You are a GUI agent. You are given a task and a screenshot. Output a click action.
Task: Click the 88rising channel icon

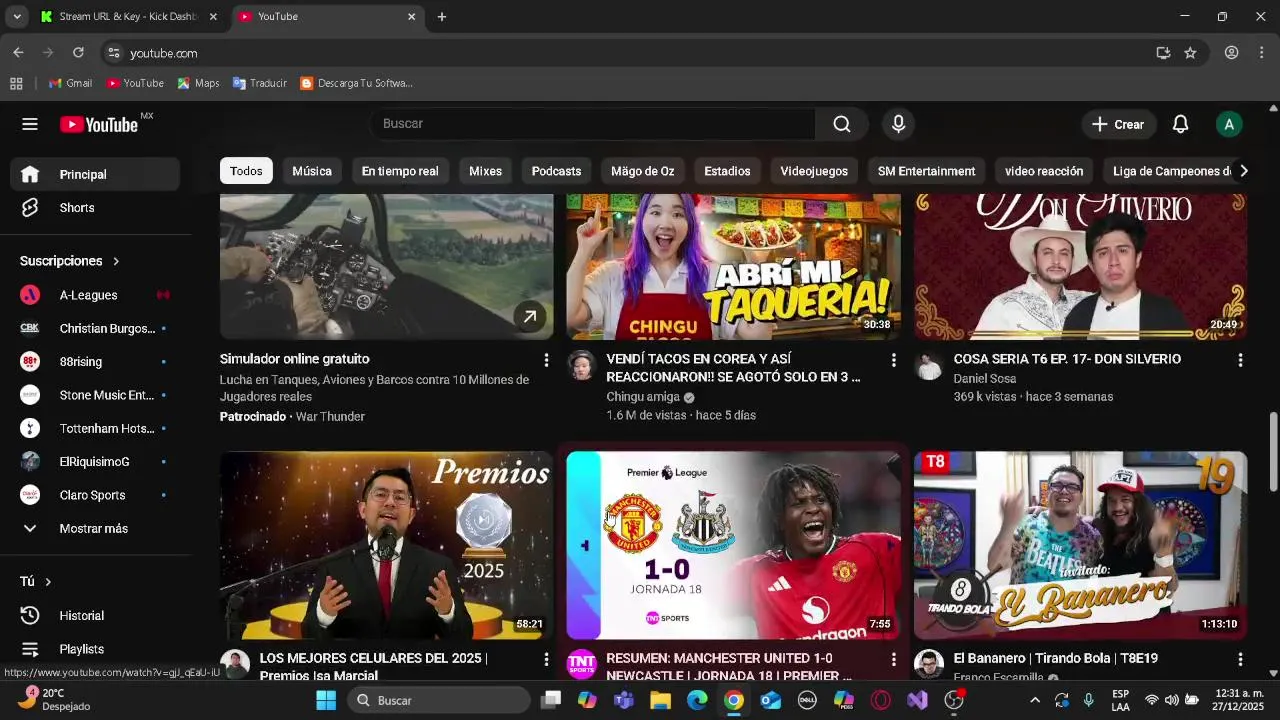30,362
